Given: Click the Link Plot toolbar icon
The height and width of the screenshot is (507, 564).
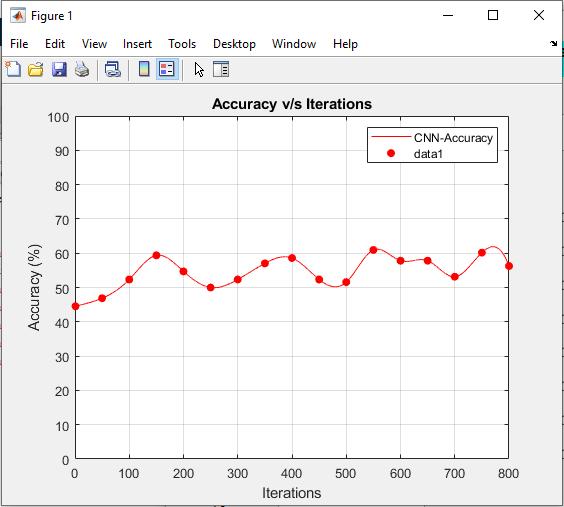Looking at the screenshot, I should 113,69.
